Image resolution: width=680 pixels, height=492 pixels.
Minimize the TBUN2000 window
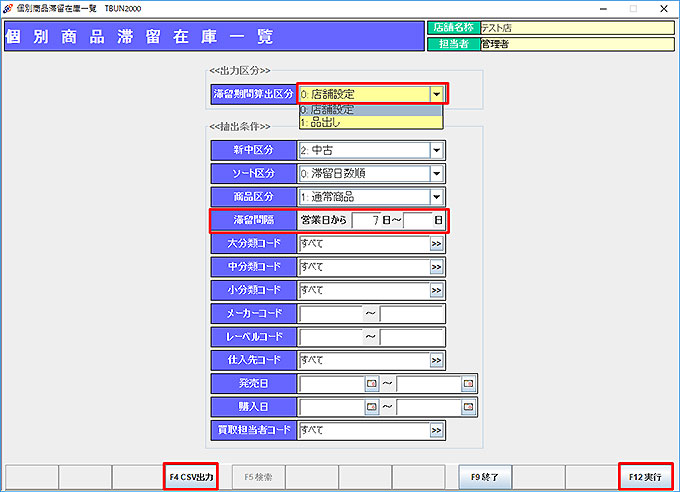(x=603, y=9)
